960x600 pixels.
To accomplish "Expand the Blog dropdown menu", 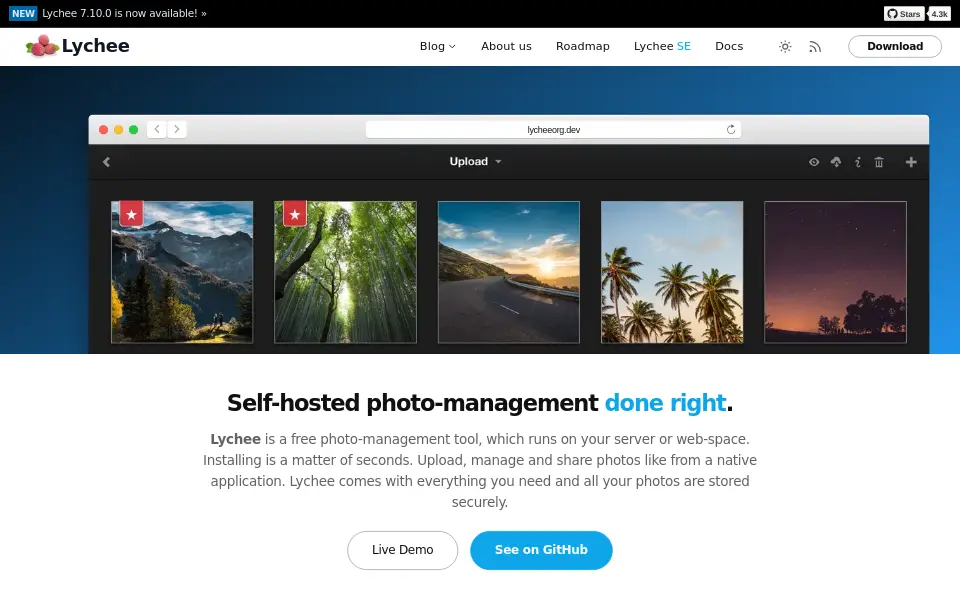I will 438,47.
